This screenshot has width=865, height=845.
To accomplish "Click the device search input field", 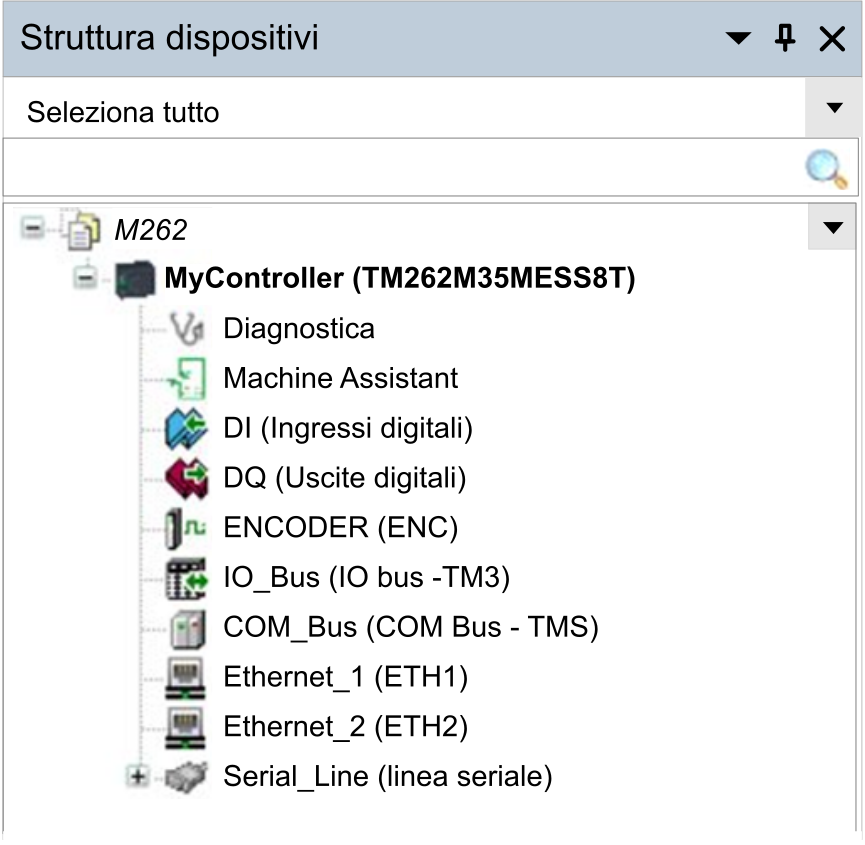I will coord(400,169).
